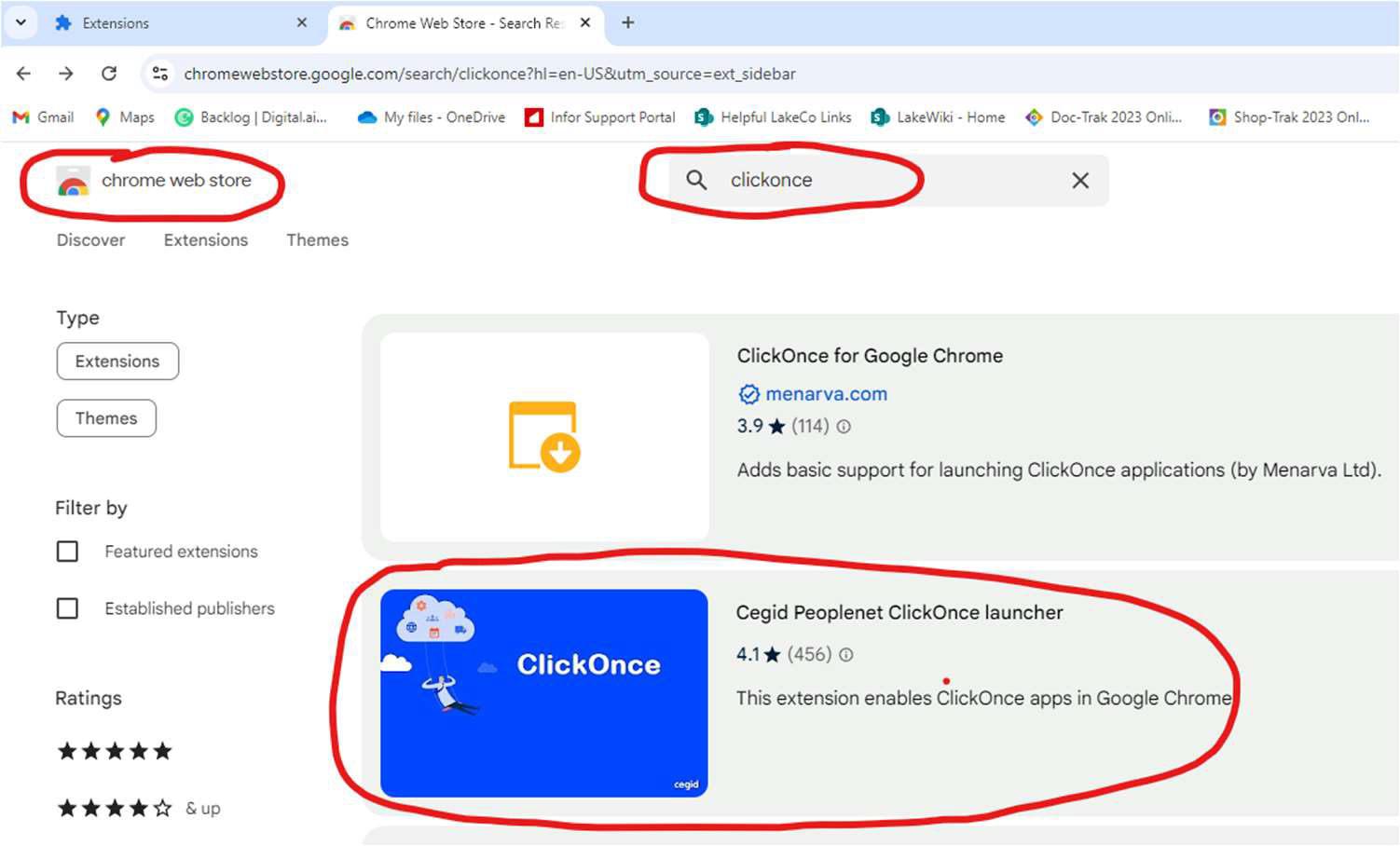The image size is (1400, 846).
Task: Check the Established publishers checkbox
Action: (67, 608)
